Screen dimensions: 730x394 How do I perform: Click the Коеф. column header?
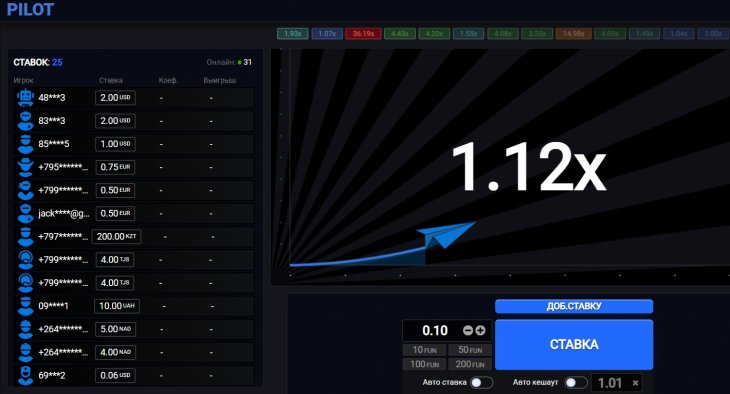pyautogui.click(x=168, y=80)
